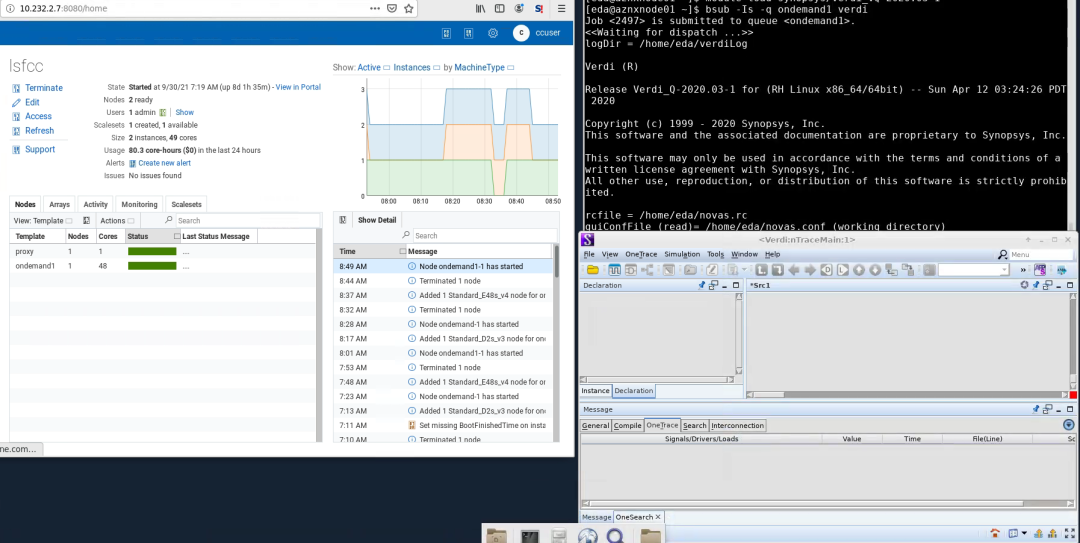Click the Refresh link

click(39, 130)
